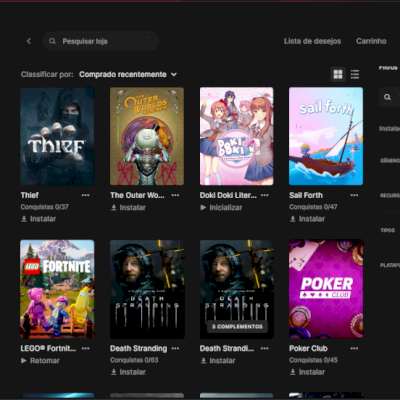Screen dimensions: 400x400
Task: Open more options for LEGO Fortnite
Action: click(x=86, y=348)
